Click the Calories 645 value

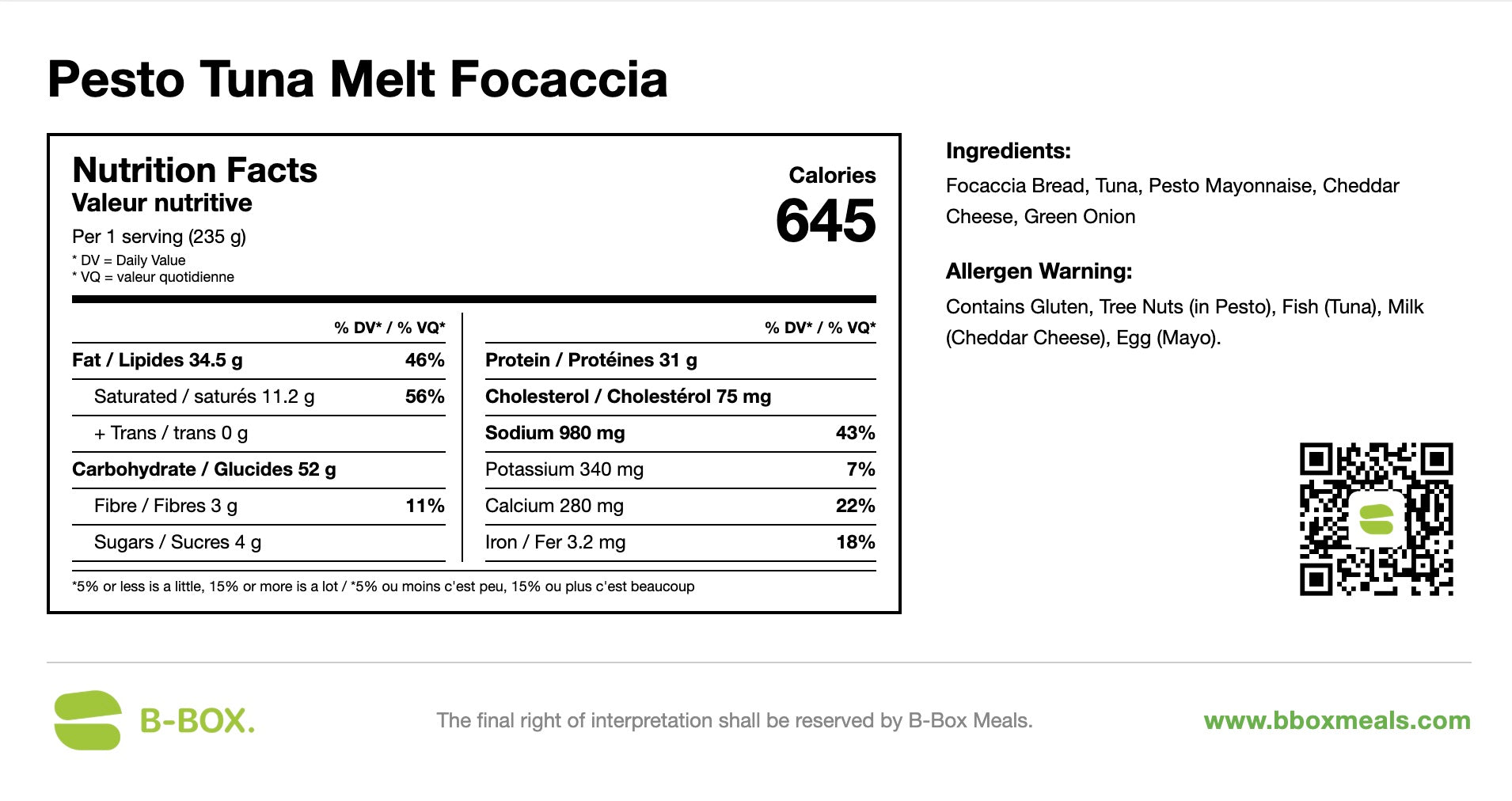coord(826,221)
